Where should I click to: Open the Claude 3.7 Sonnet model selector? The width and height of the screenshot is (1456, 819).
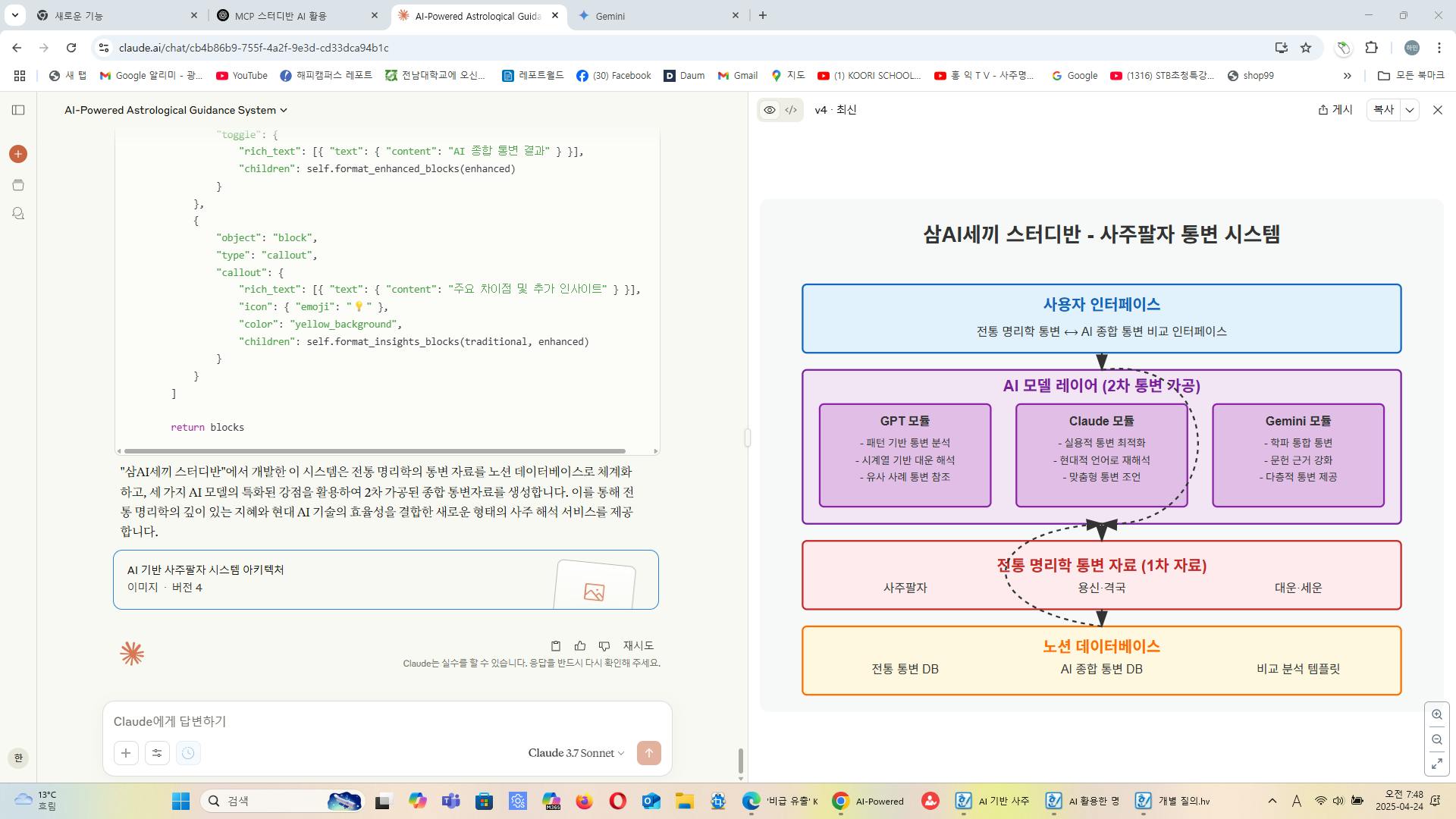pyautogui.click(x=576, y=753)
